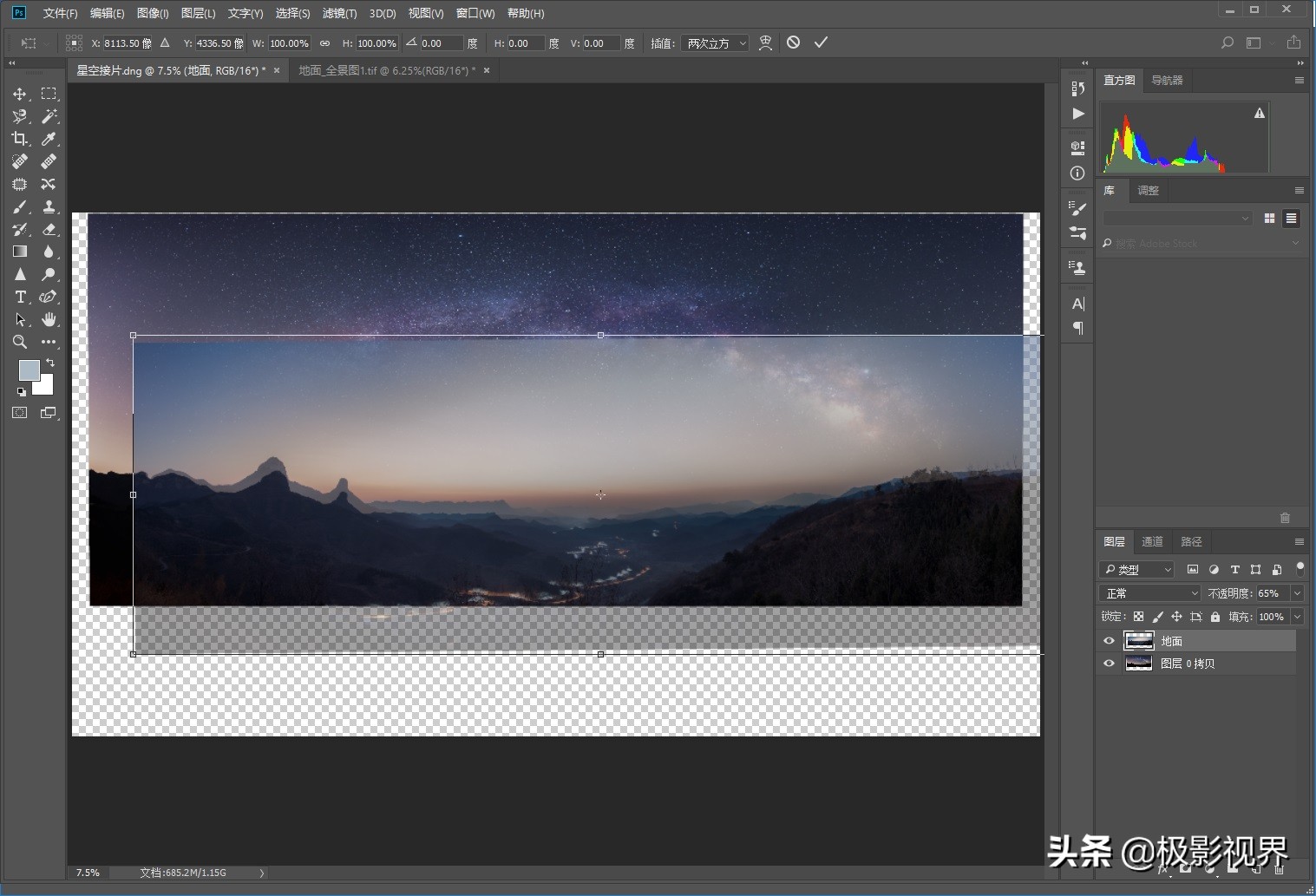The image size is (1316, 896).
Task: Toggle visibility of 图层 0 拷贝 layer
Action: click(x=1109, y=664)
